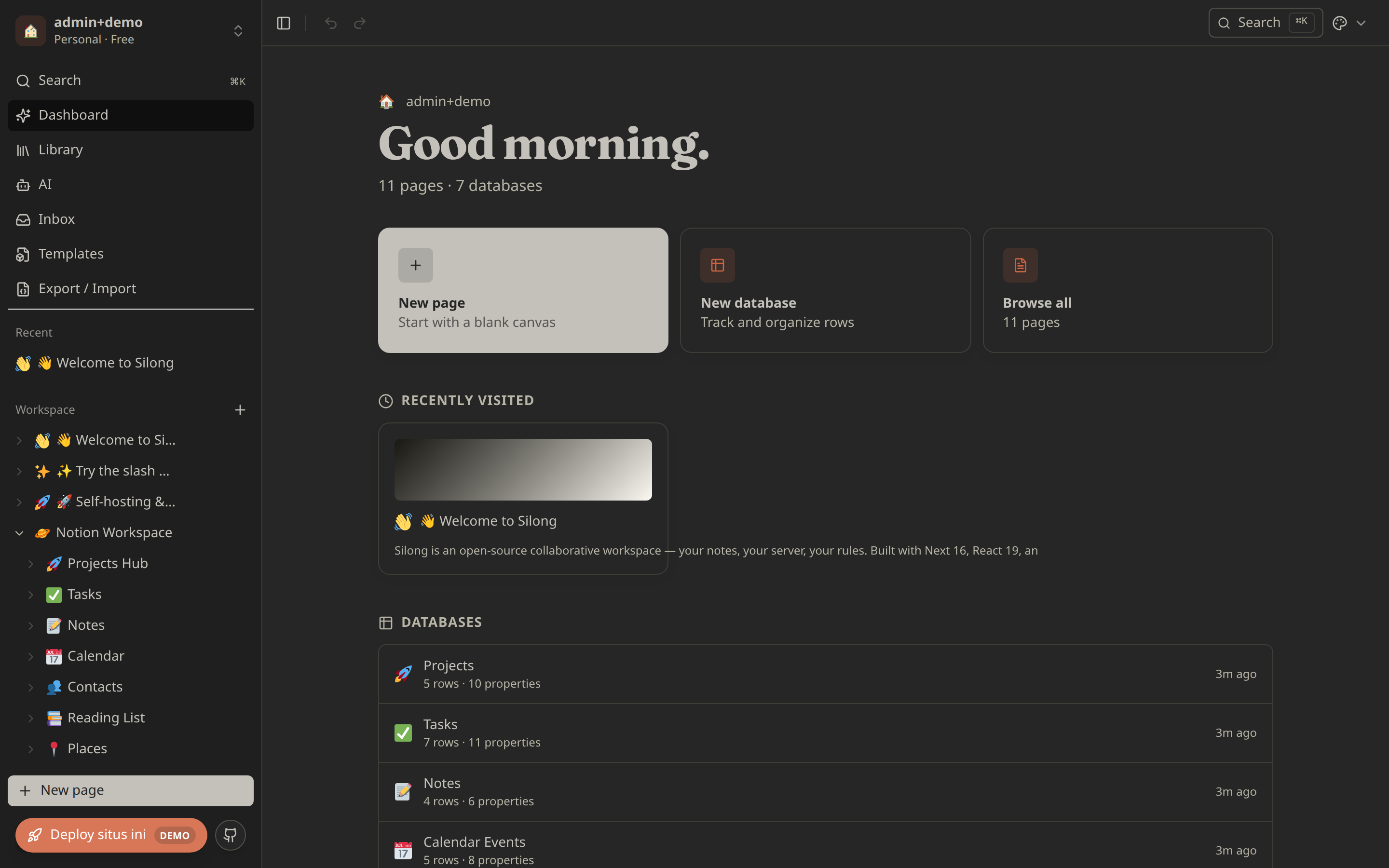Click the Dashboard sparkle icon

pyautogui.click(x=23, y=115)
